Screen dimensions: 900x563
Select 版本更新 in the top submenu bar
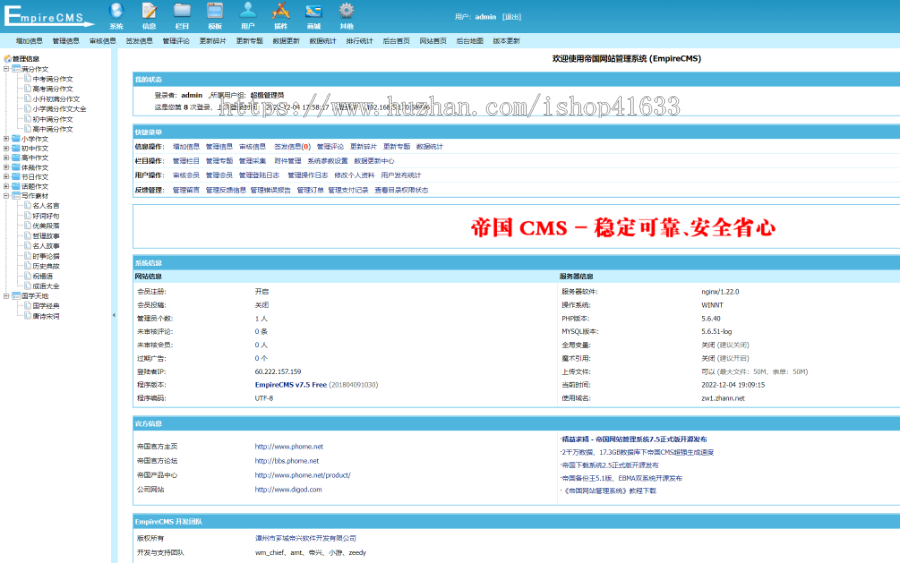click(x=506, y=41)
